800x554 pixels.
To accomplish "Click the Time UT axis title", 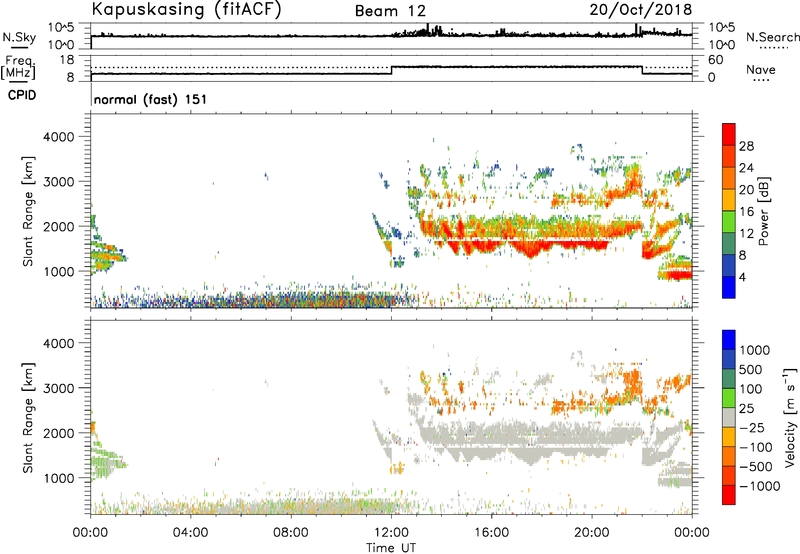I will pos(391,548).
